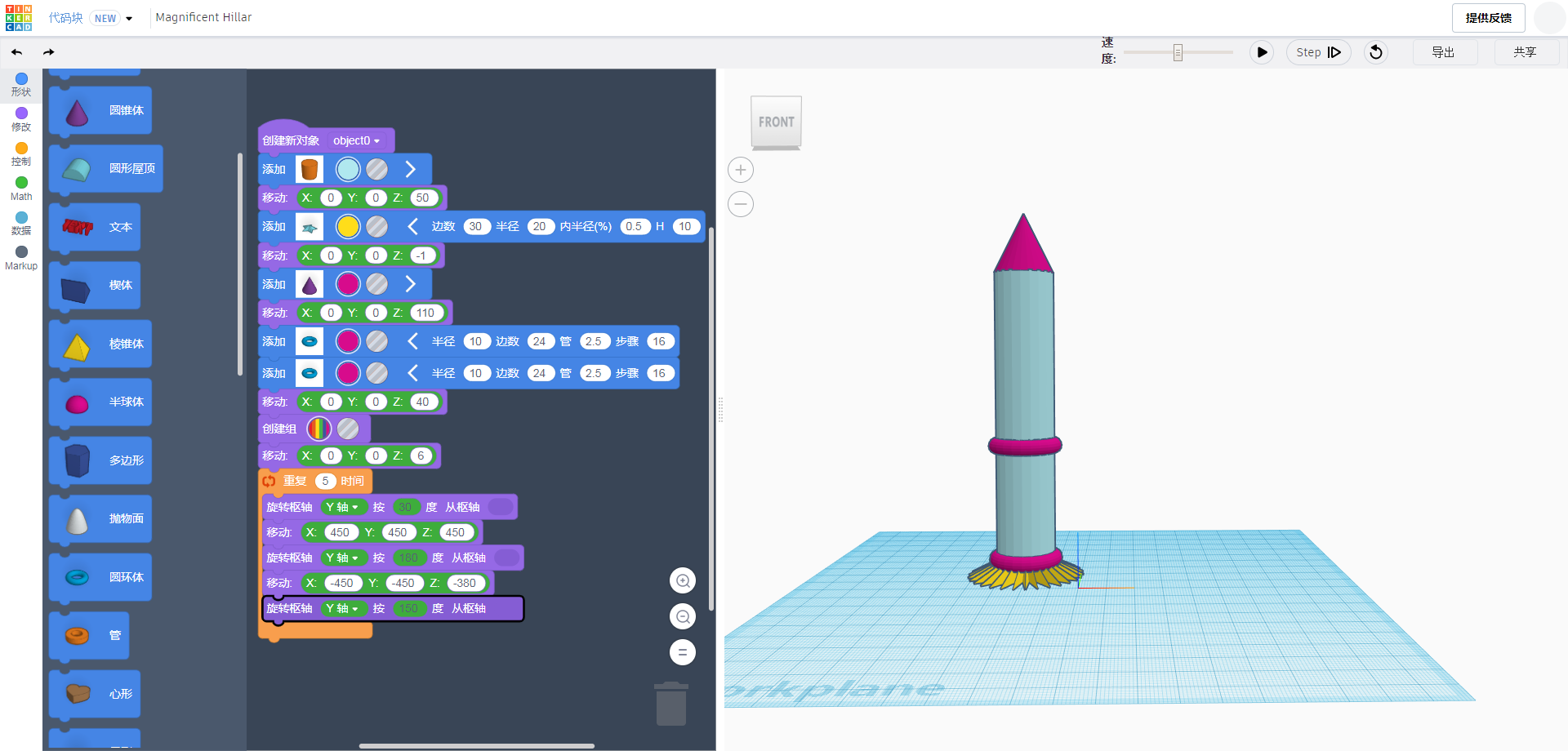Screen dimensions: 1568x751
Task: Click the trash can icon in code editor
Action: click(x=670, y=704)
